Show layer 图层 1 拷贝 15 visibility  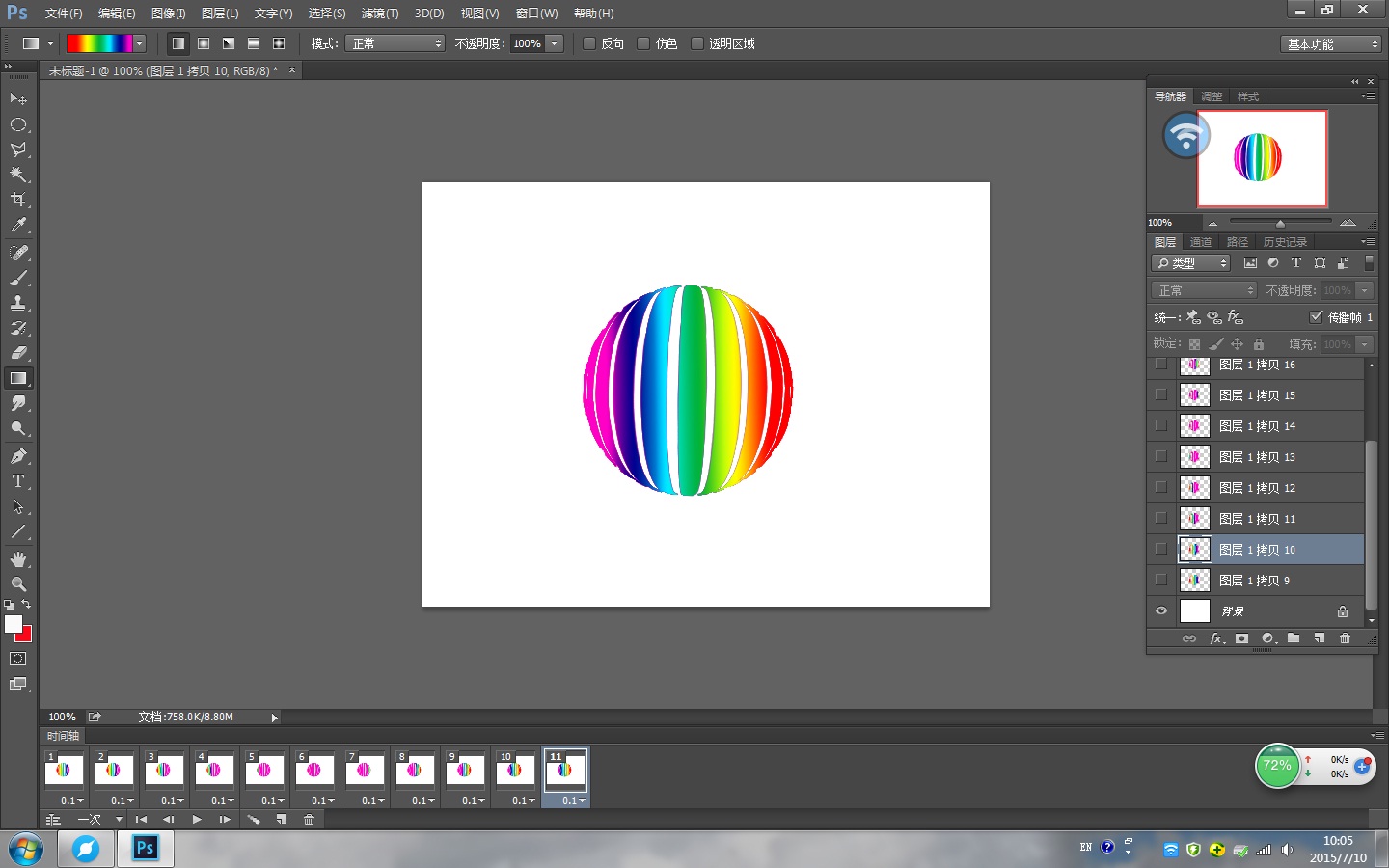click(1161, 394)
